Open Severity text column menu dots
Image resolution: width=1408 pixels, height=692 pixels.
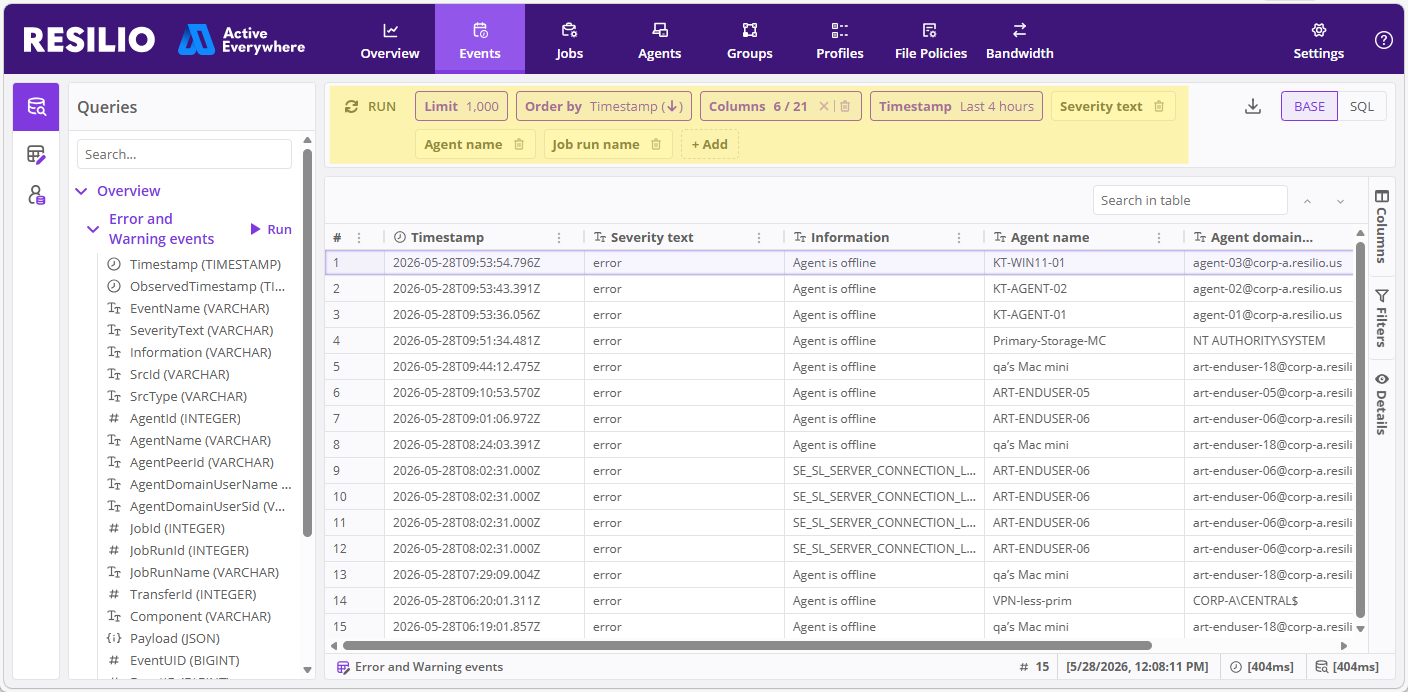pos(759,238)
